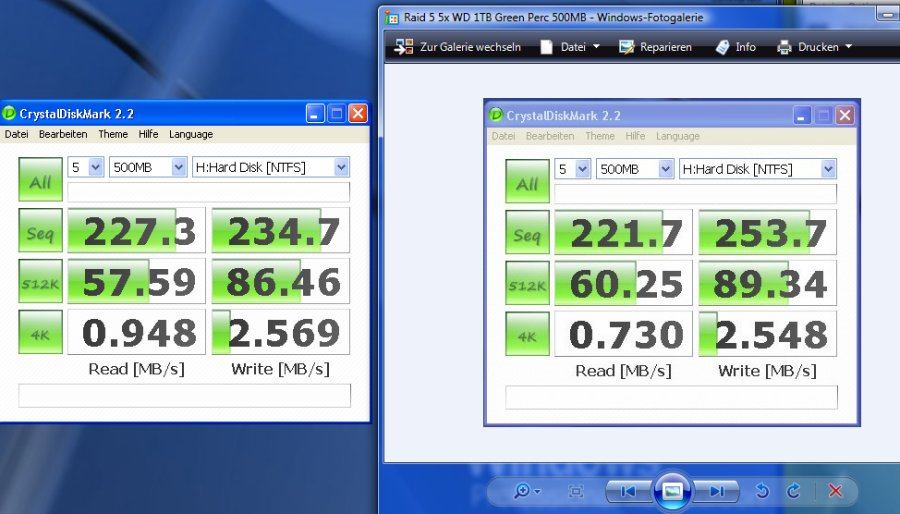Image resolution: width=900 pixels, height=514 pixels.
Task: Click the 512K read result 57.59
Action: pyautogui.click(x=136, y=281)
